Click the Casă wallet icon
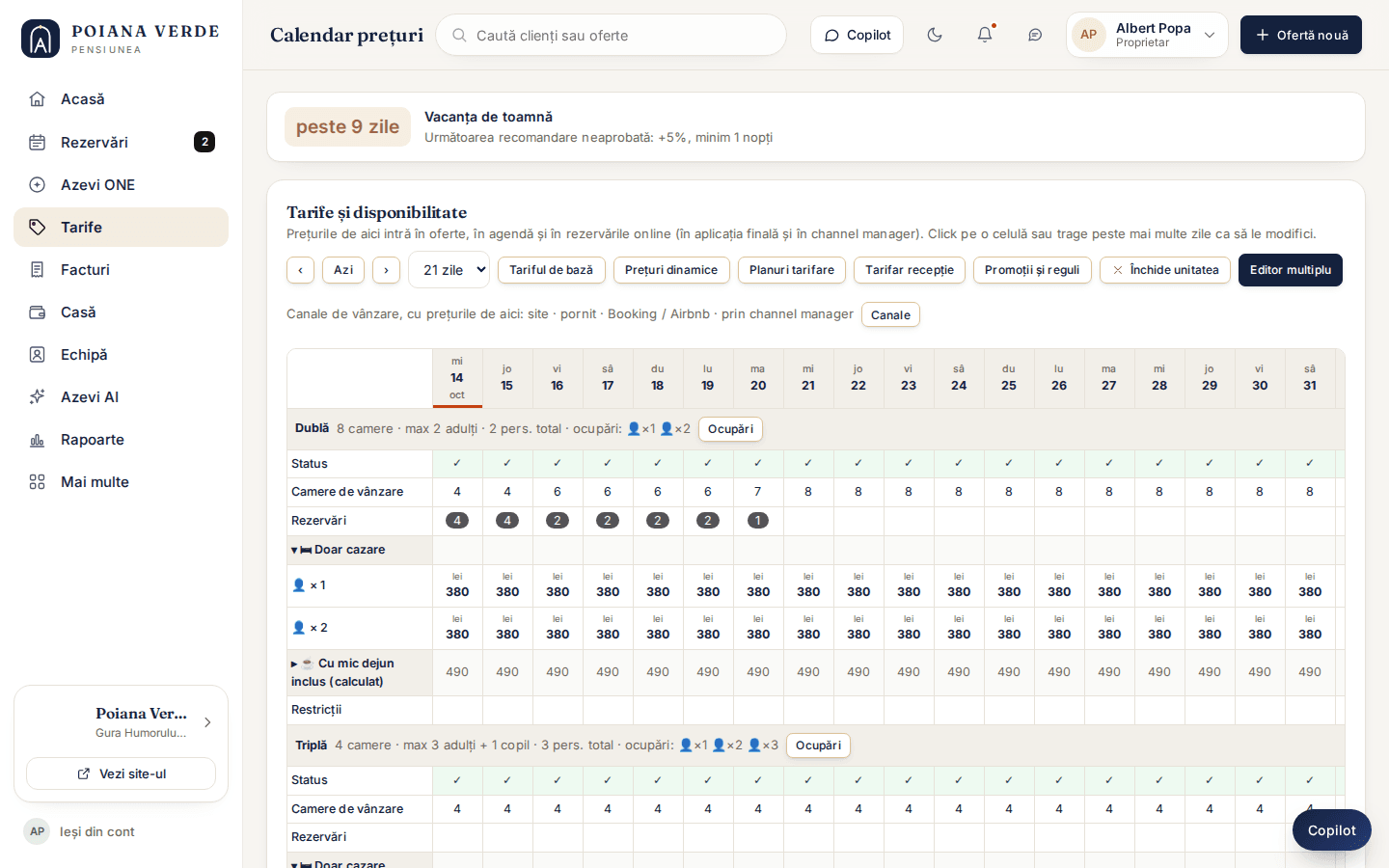 click(37, 312)
